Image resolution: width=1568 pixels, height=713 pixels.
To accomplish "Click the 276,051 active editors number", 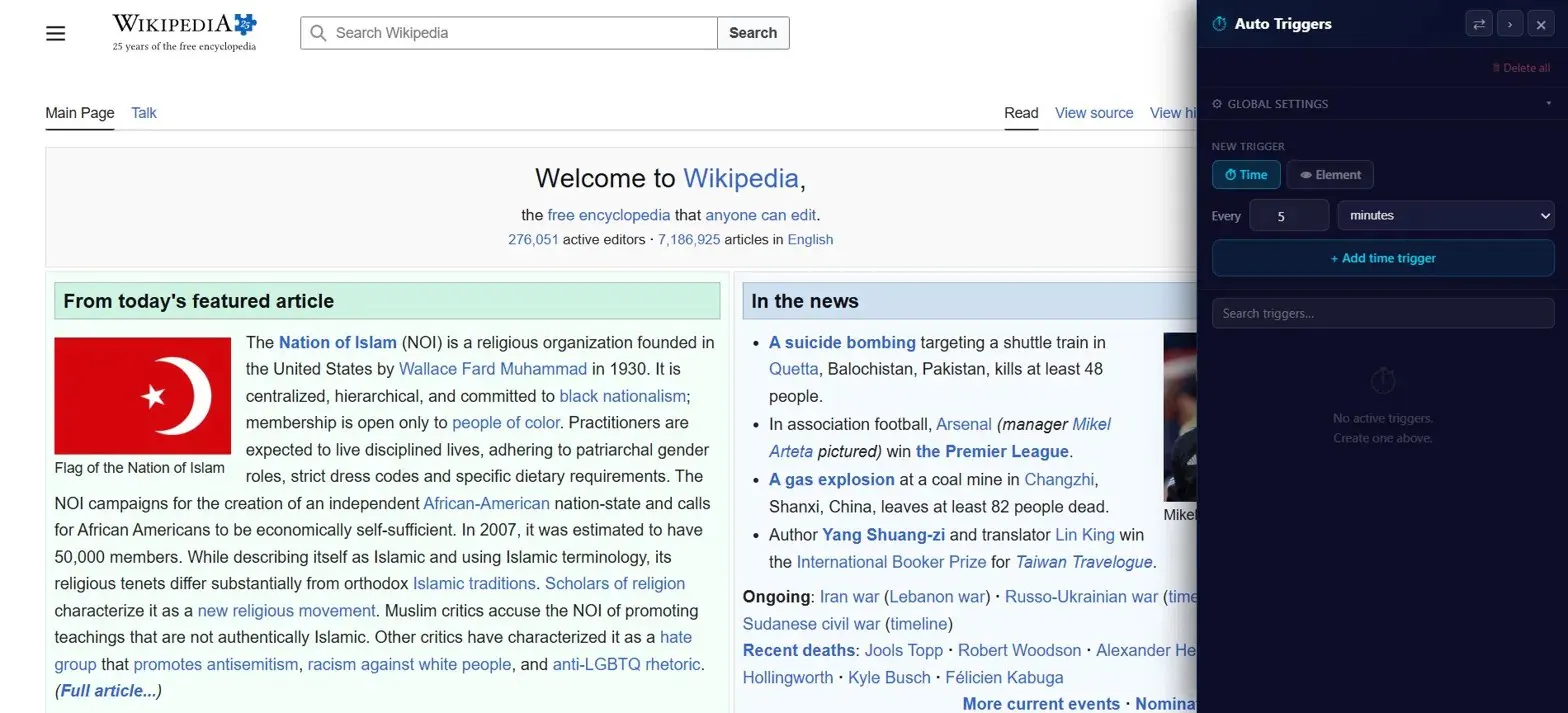I will point(533,240).
